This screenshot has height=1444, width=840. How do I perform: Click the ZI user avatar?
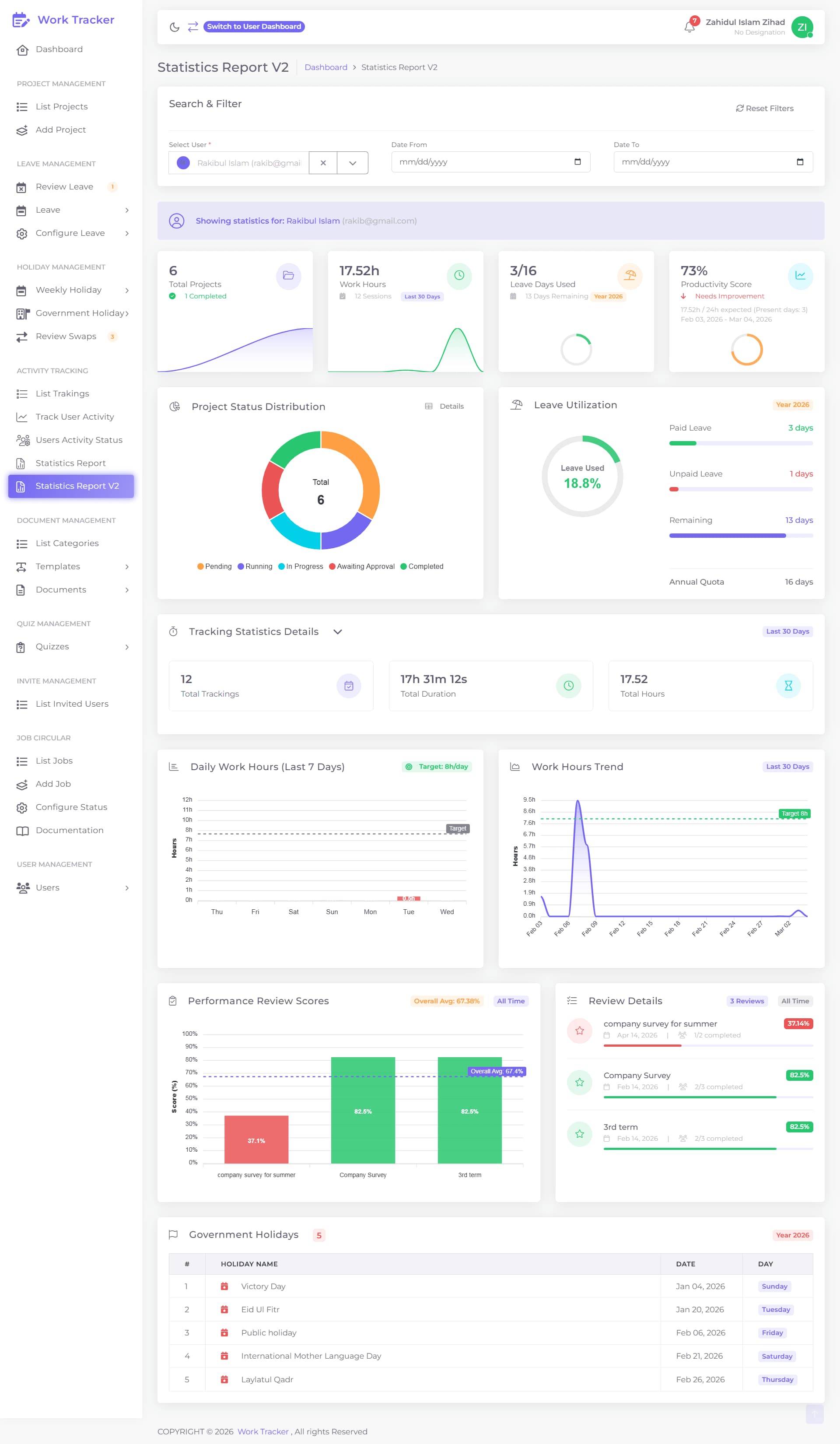801,27
